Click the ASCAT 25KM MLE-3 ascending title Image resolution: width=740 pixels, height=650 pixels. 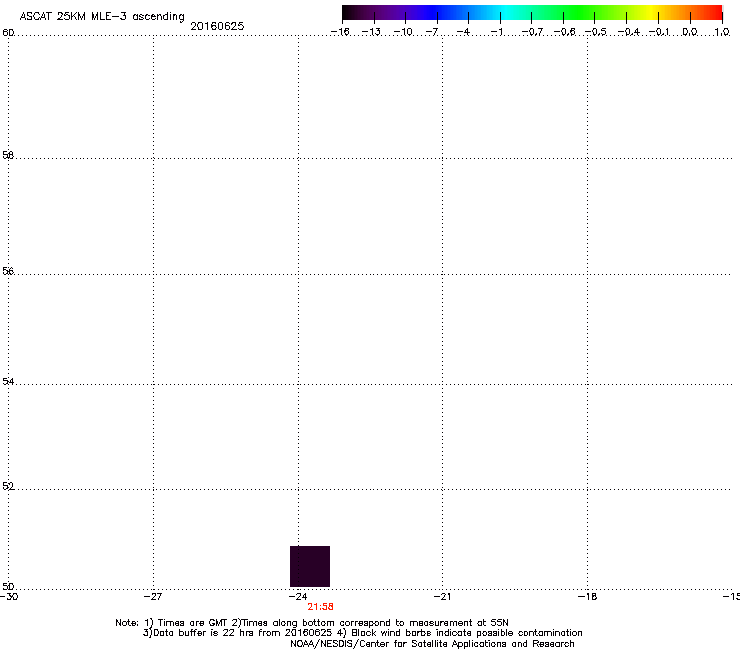(102, 17)
